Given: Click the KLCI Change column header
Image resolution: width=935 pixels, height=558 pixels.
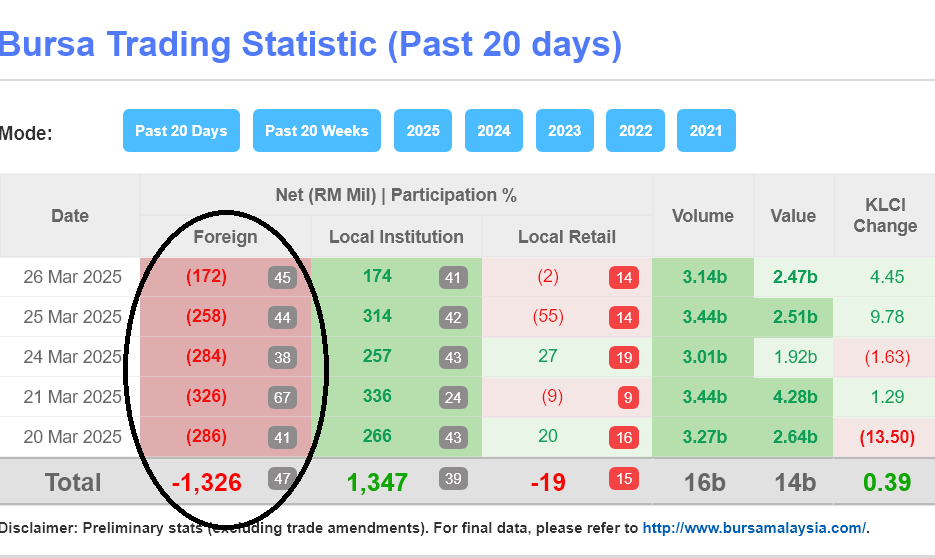Looking at the screenshot, I should 885,216.
